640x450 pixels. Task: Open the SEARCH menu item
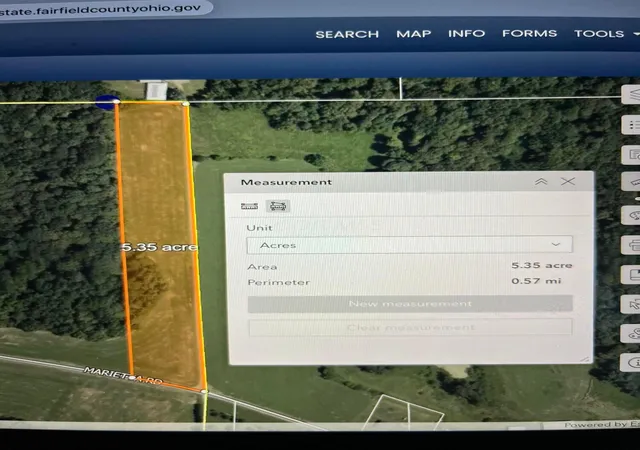pyautogui.click(x=347, y=34)
